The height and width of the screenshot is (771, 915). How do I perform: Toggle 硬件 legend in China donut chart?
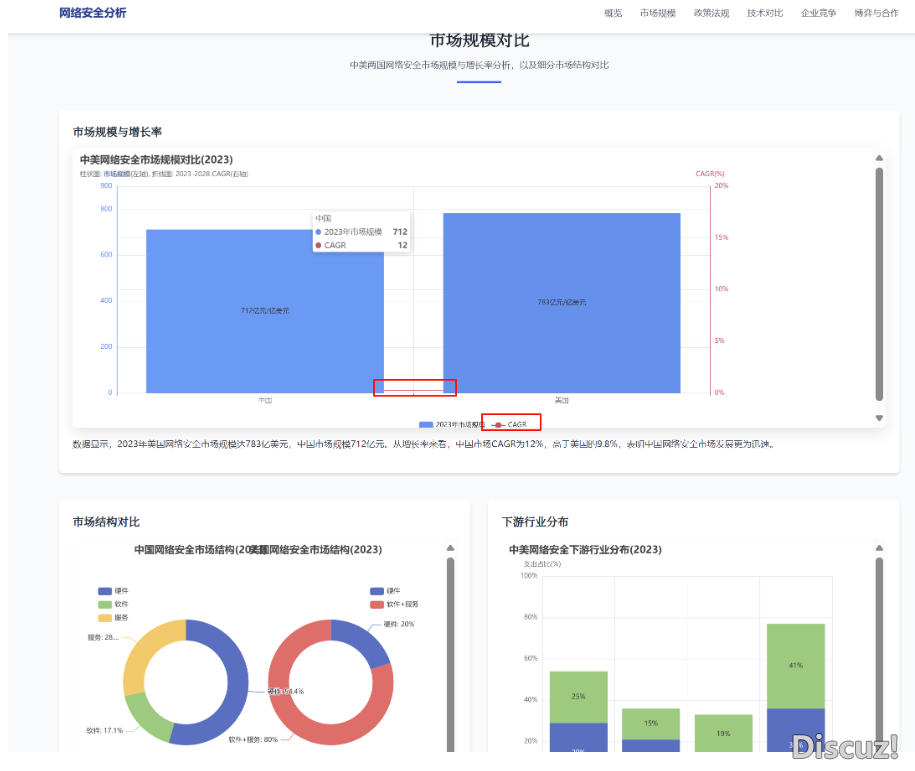point(113,591)
